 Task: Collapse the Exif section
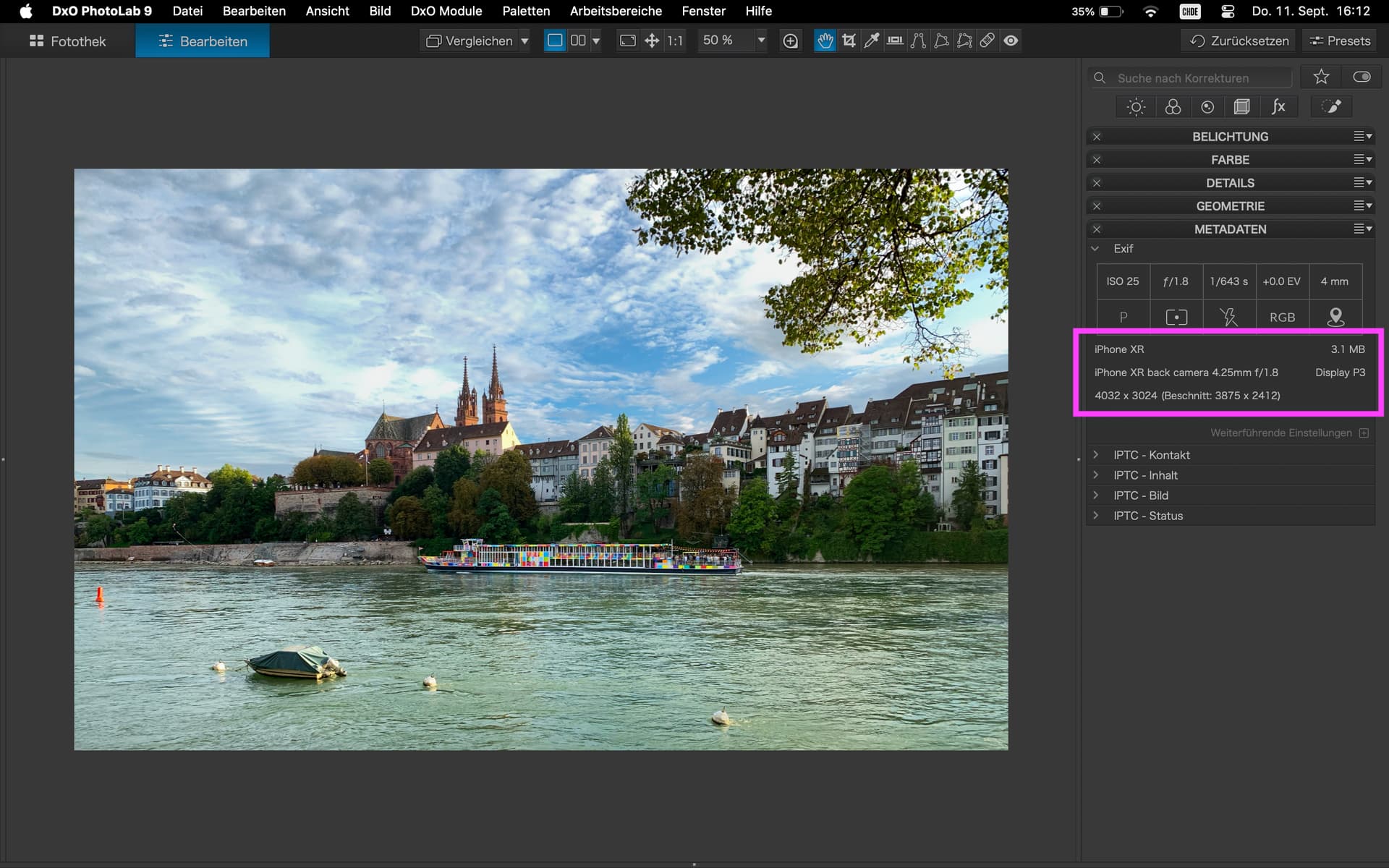click(1095, 249)
